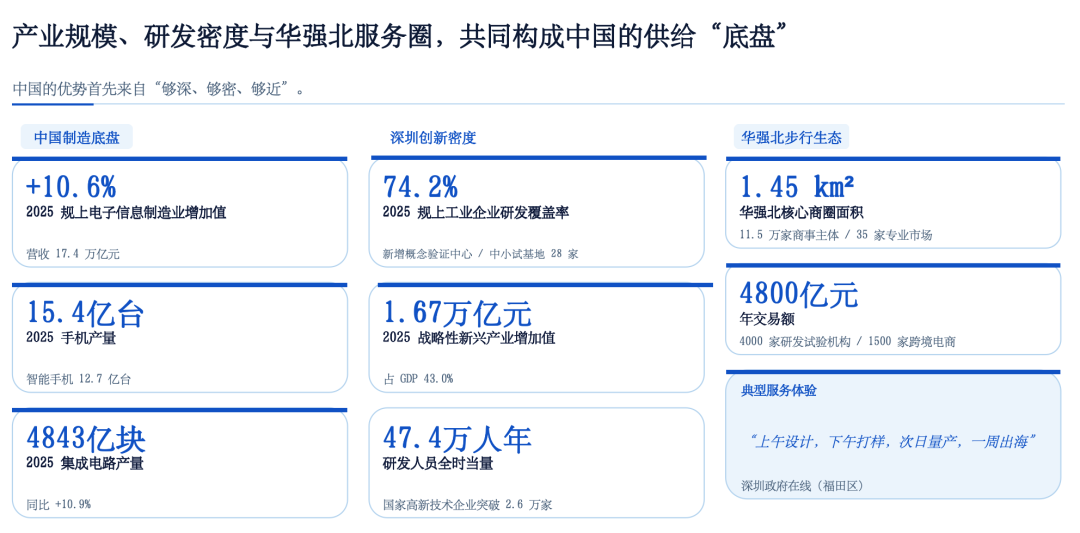Click the 深圳创新密度 section label
The height and width of the screenshot is (533, 1080).
(x=433, y=137)
